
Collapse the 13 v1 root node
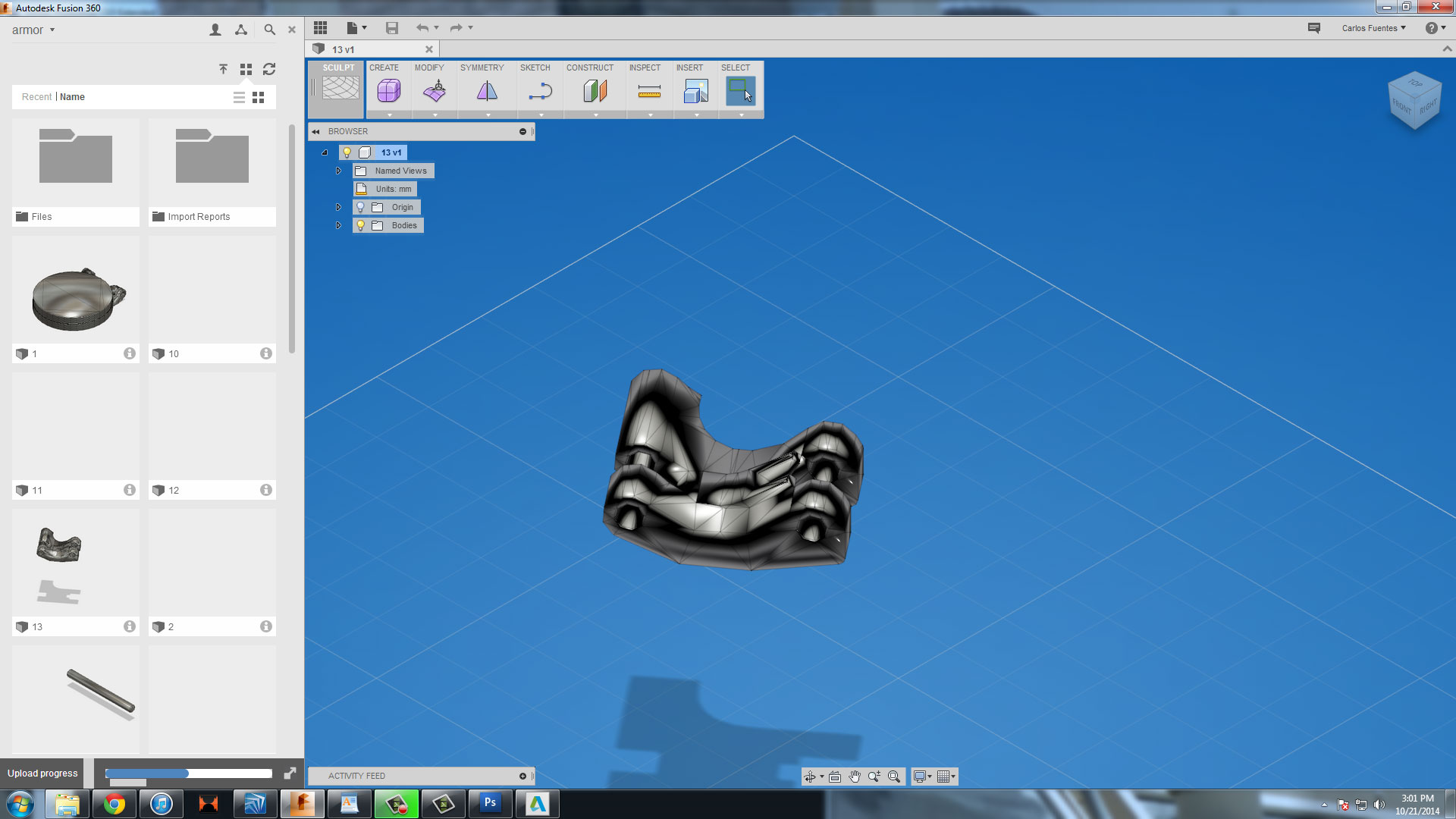click(x=325, y=152)
